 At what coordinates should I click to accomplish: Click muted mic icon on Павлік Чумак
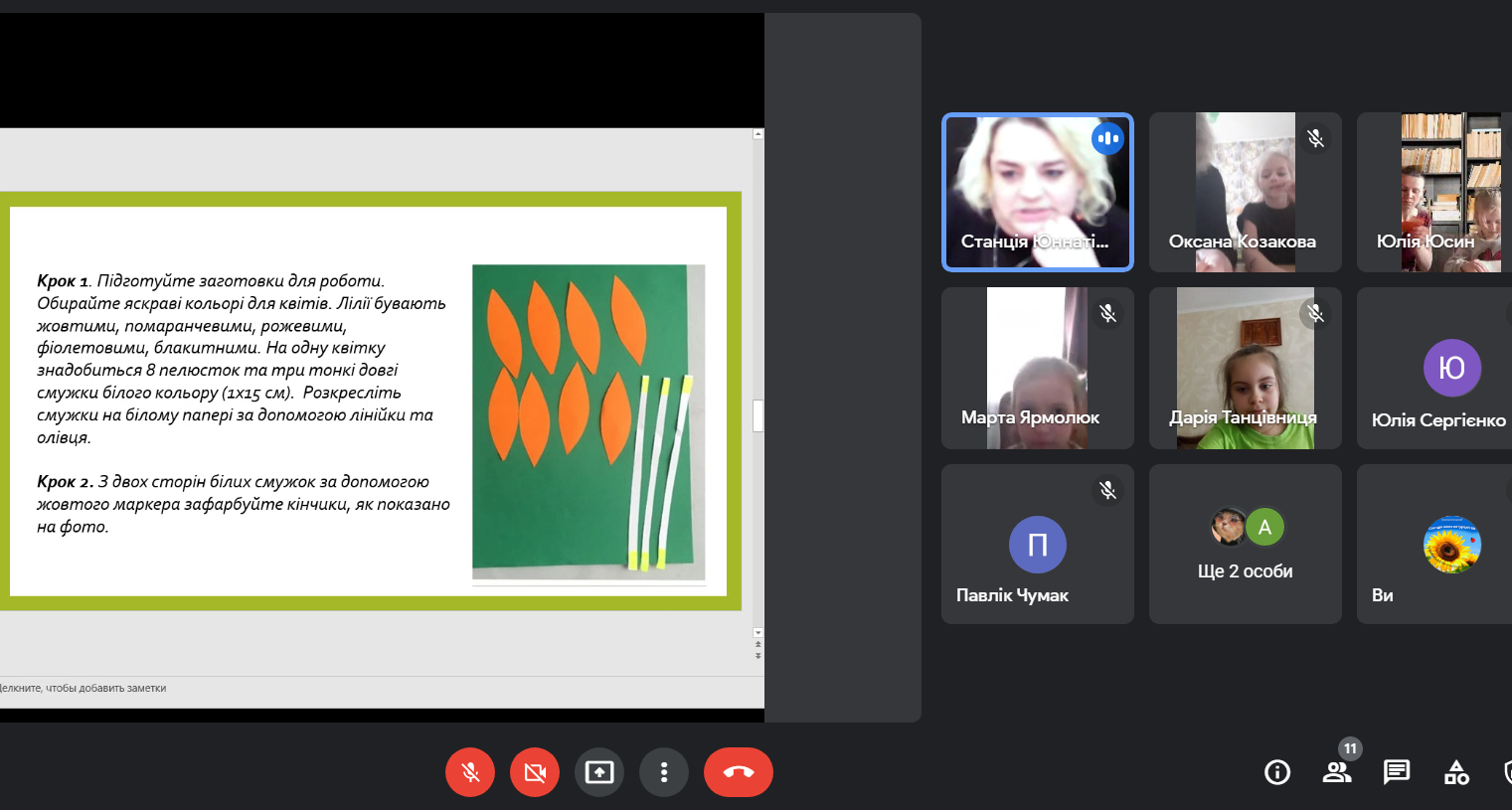pyautogui.click(x=1107, y=490)
